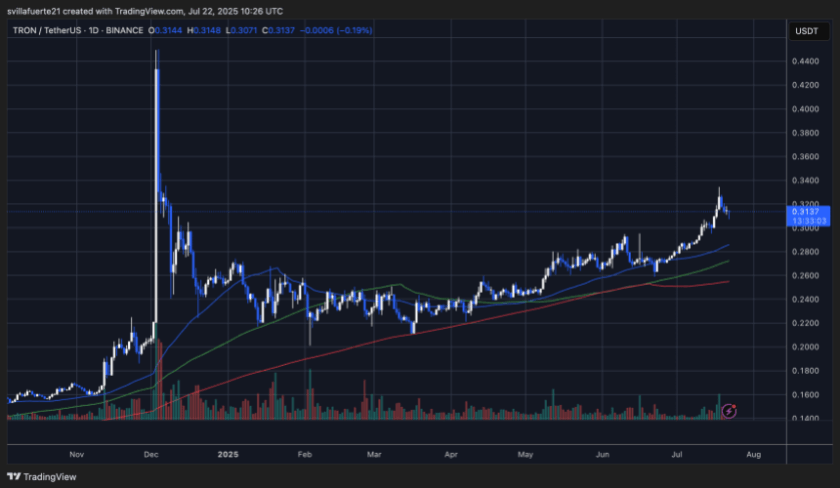The image size is (840, 488).
Task: Click the Jul label on time axis
Action: 679,453
